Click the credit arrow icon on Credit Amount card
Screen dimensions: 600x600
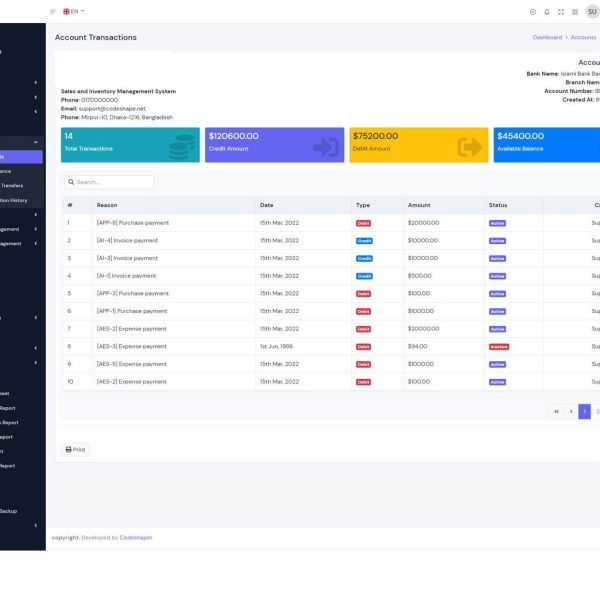point(325,147)
